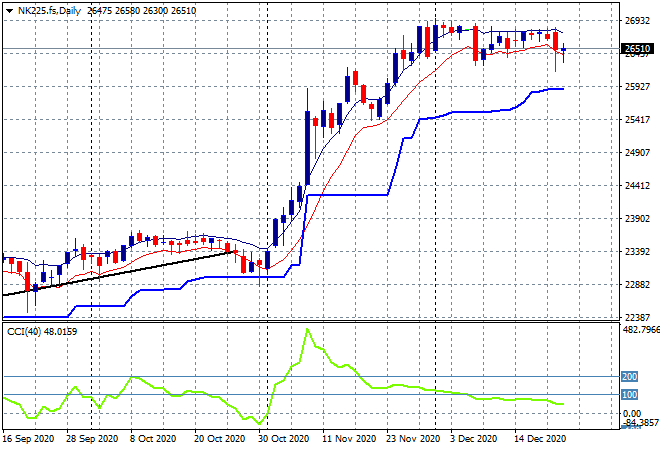Click the 11 Nov 2020 date label

pos(349,439)
